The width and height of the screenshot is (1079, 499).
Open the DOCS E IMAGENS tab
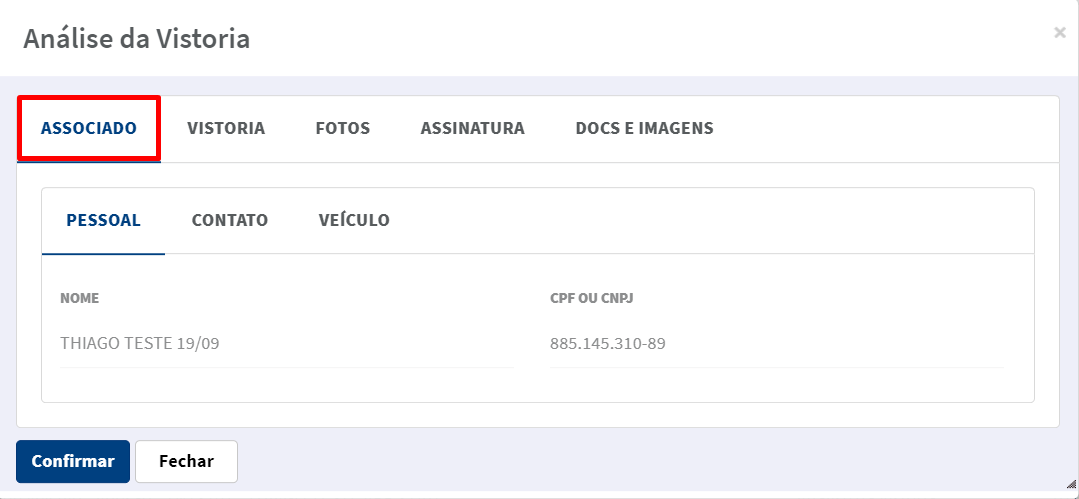point(644,128)
